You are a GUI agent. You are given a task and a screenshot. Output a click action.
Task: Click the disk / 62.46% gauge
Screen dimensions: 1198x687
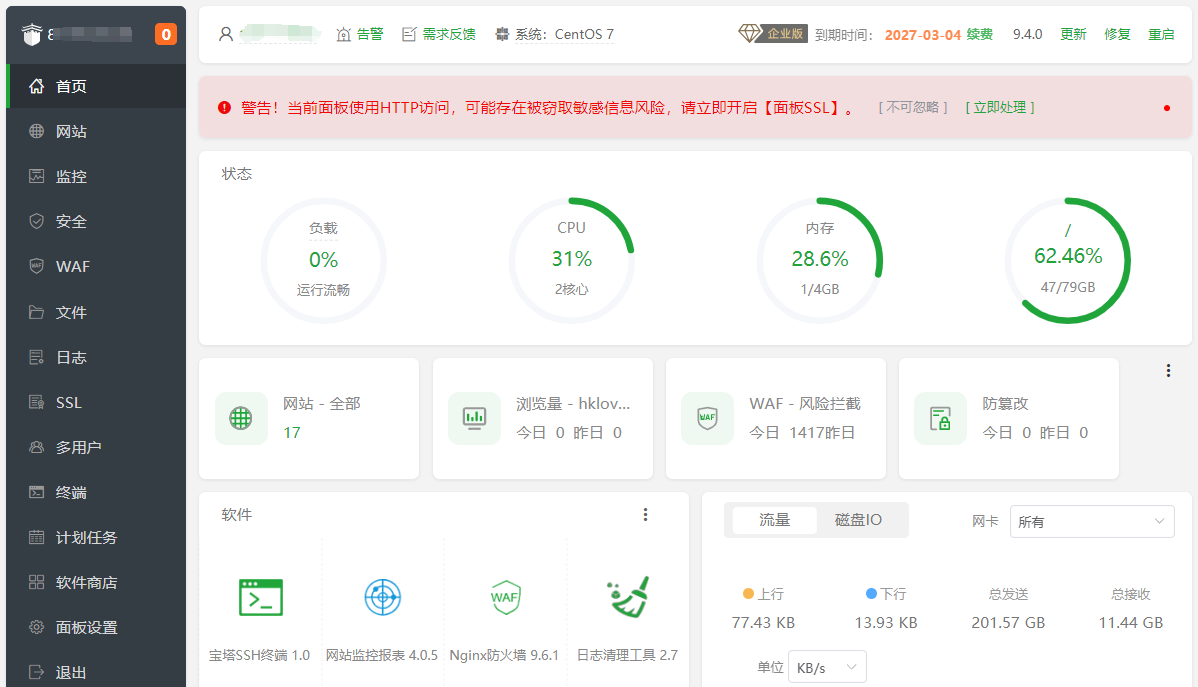coord(1068,260)
